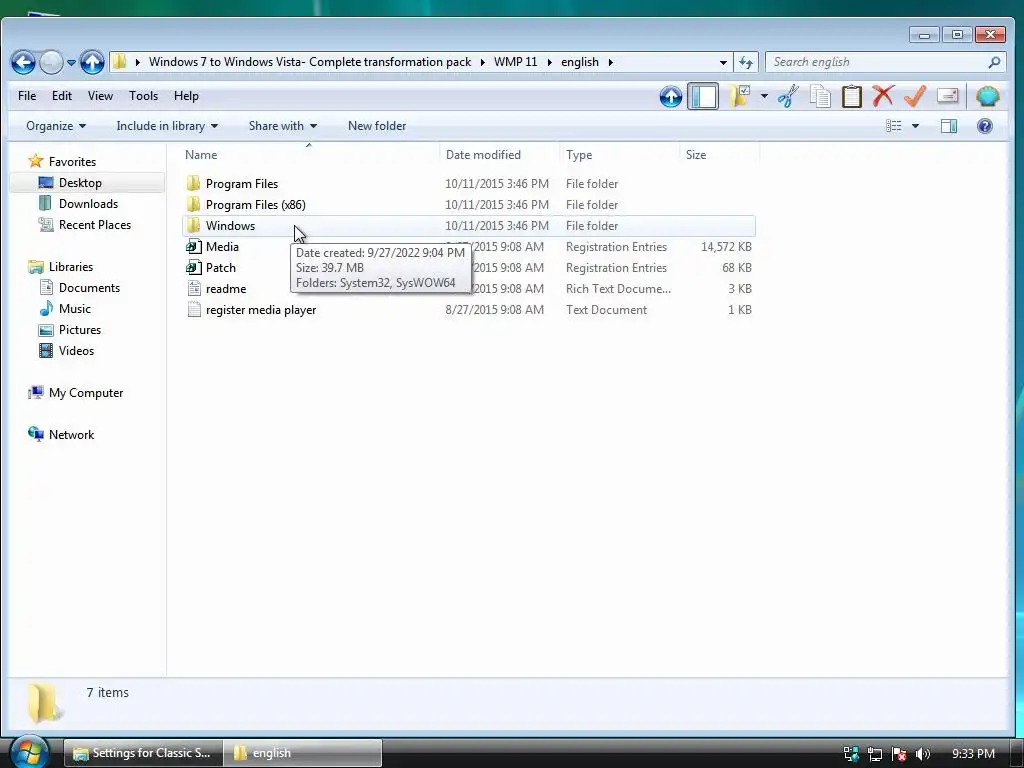Open the Share with dropdown

tap(283, 126)
